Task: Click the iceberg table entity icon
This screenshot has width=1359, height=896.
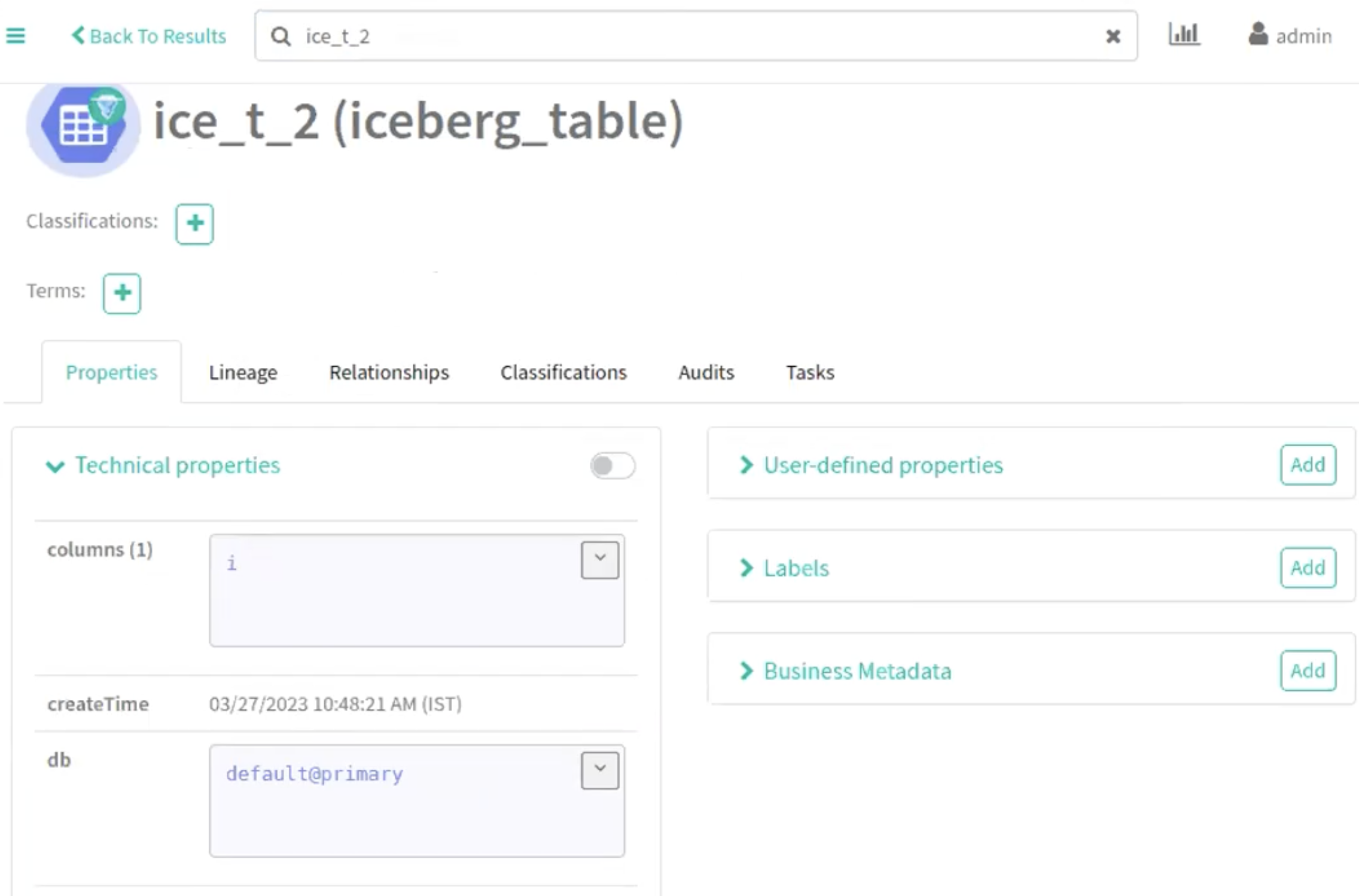Action: [x=83, y=126]
